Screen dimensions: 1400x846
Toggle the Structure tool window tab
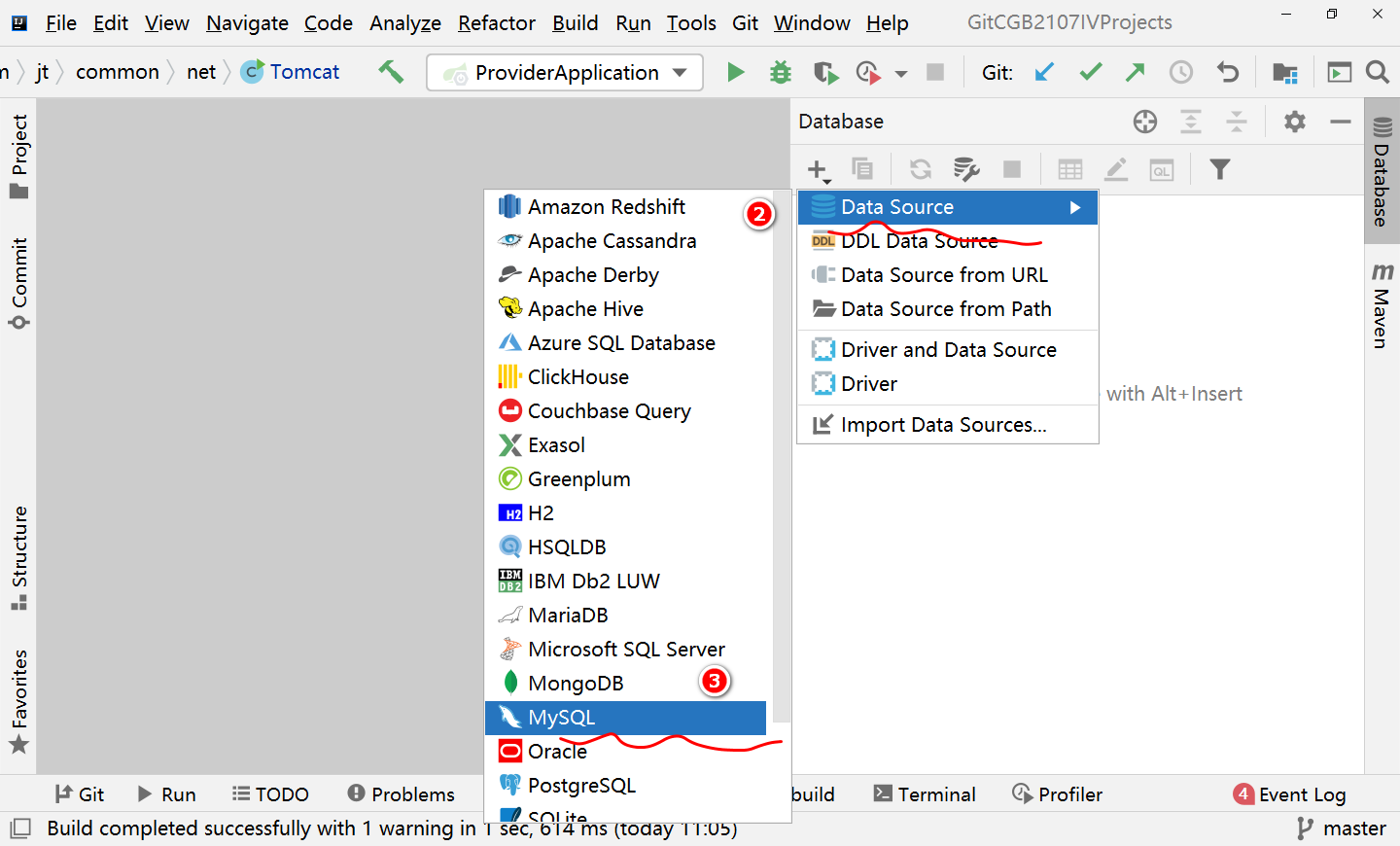[x=18, y=558]
